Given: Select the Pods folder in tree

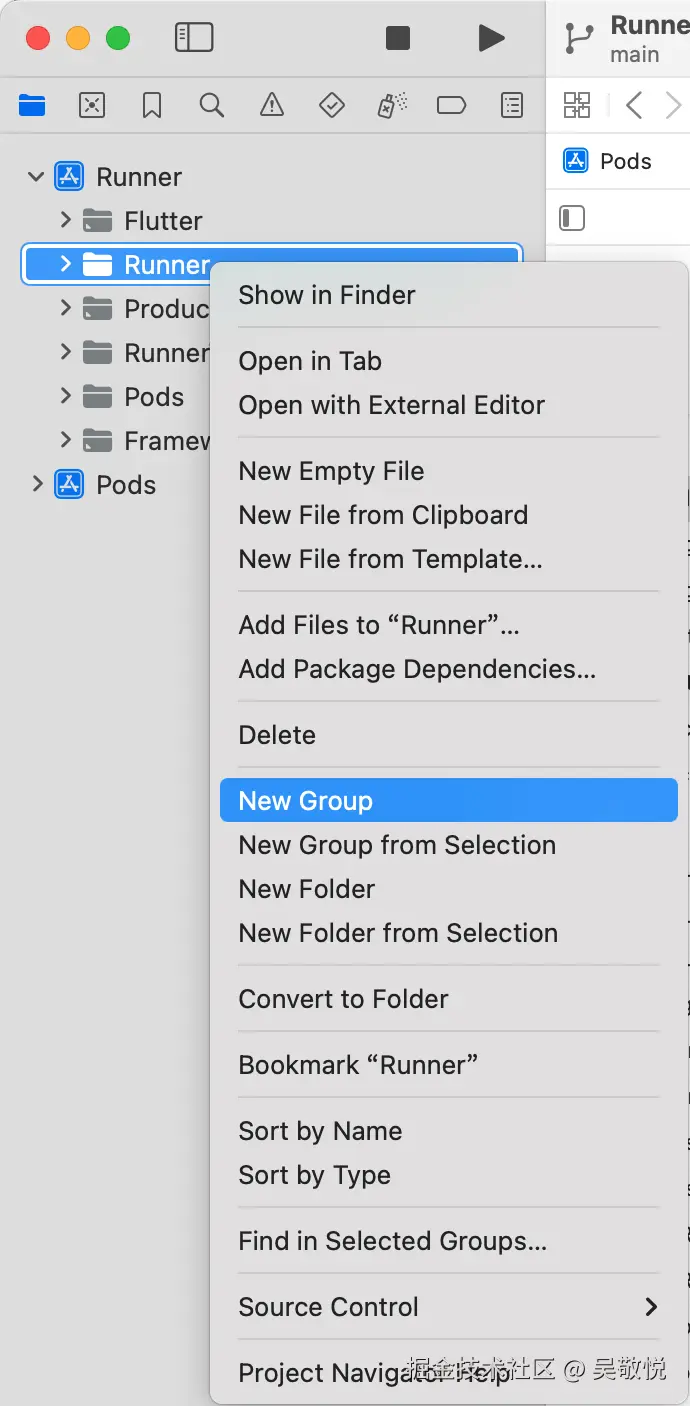Looking at the screenshot, I should (153, 397).
